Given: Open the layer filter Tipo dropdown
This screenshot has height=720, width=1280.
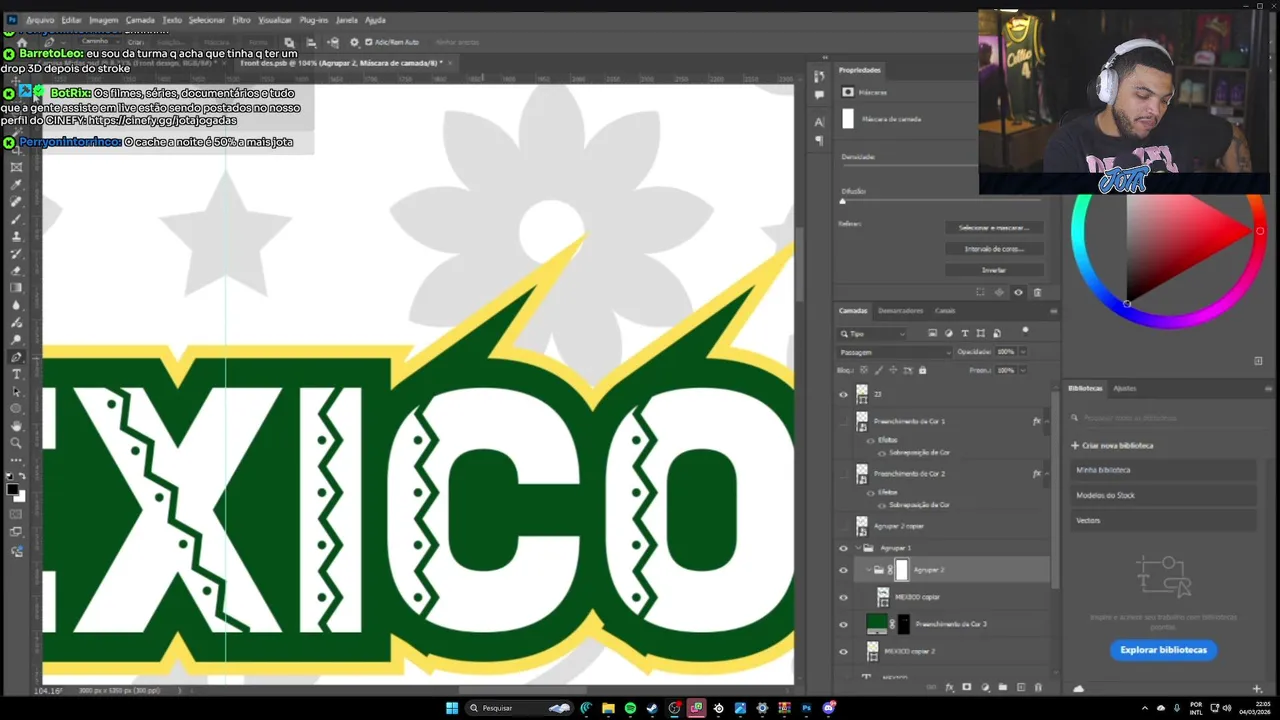Looking at the screenshot, I should coord(872,334).
